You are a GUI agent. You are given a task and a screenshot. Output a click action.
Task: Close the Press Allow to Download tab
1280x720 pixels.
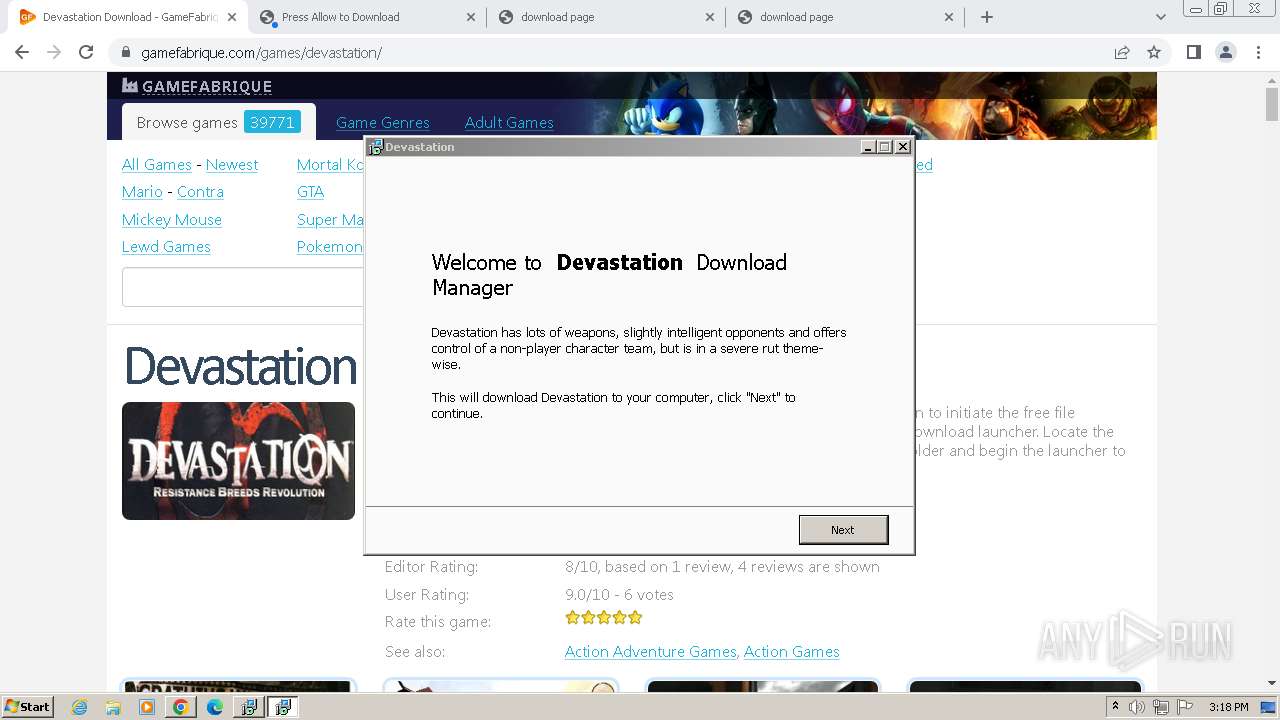click(x=471, y=17)
